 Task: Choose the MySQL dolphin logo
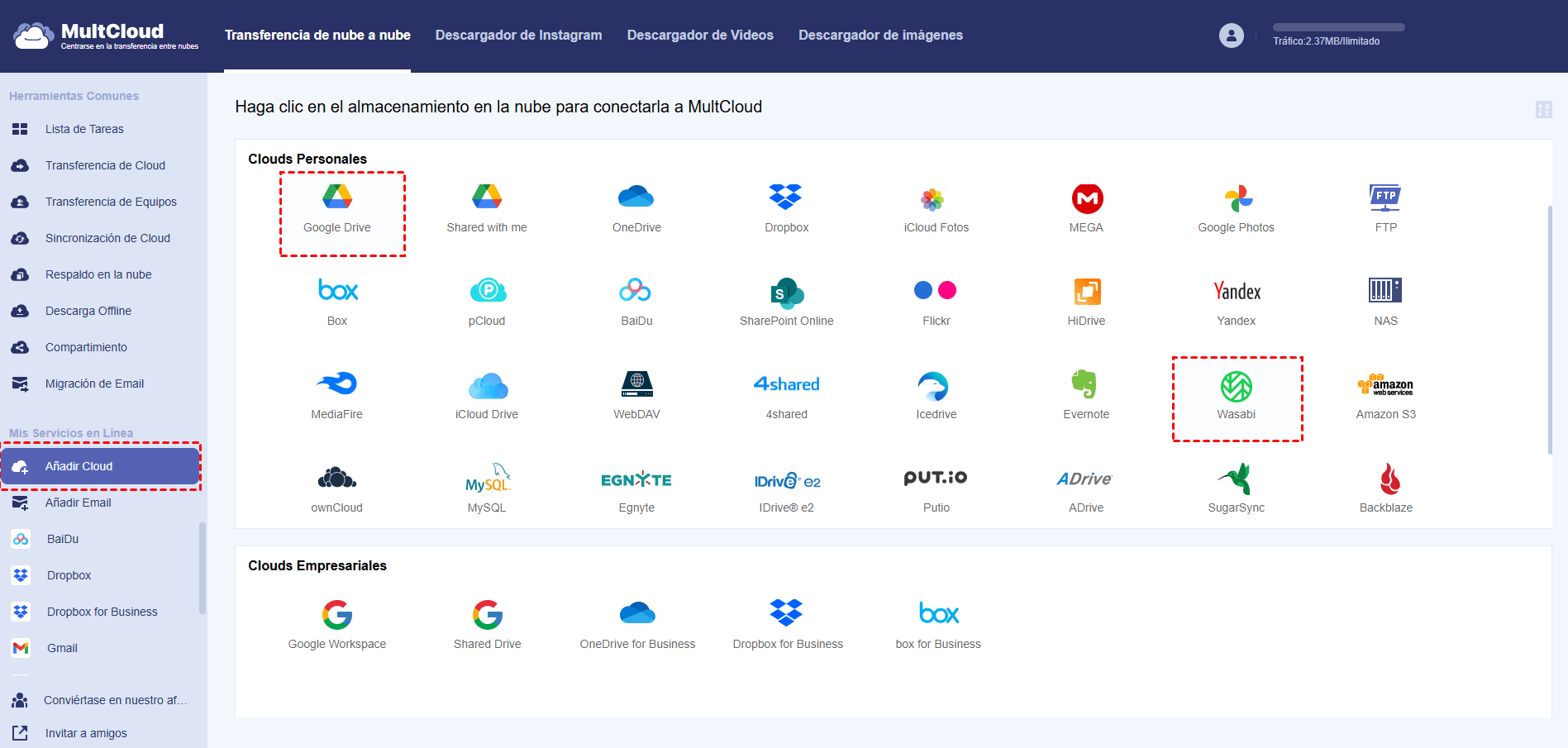pyautogui.click(x=489, y=479)
